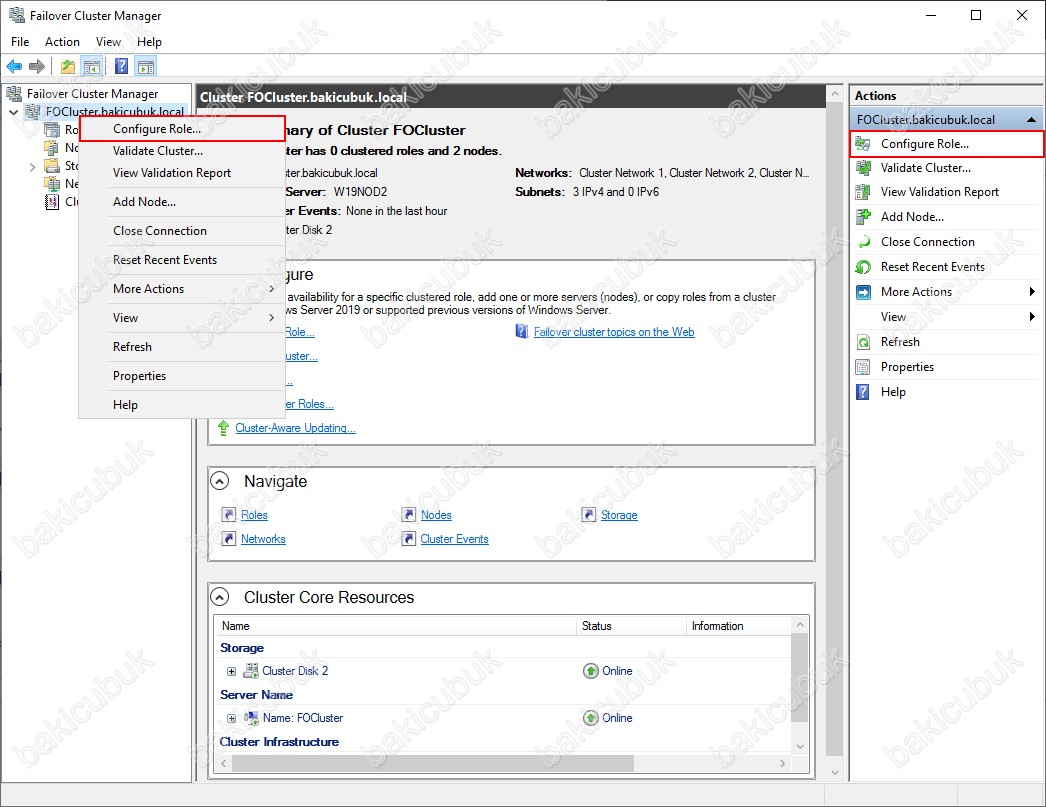Open the View menu in menu bar

[x=108, y=41]
